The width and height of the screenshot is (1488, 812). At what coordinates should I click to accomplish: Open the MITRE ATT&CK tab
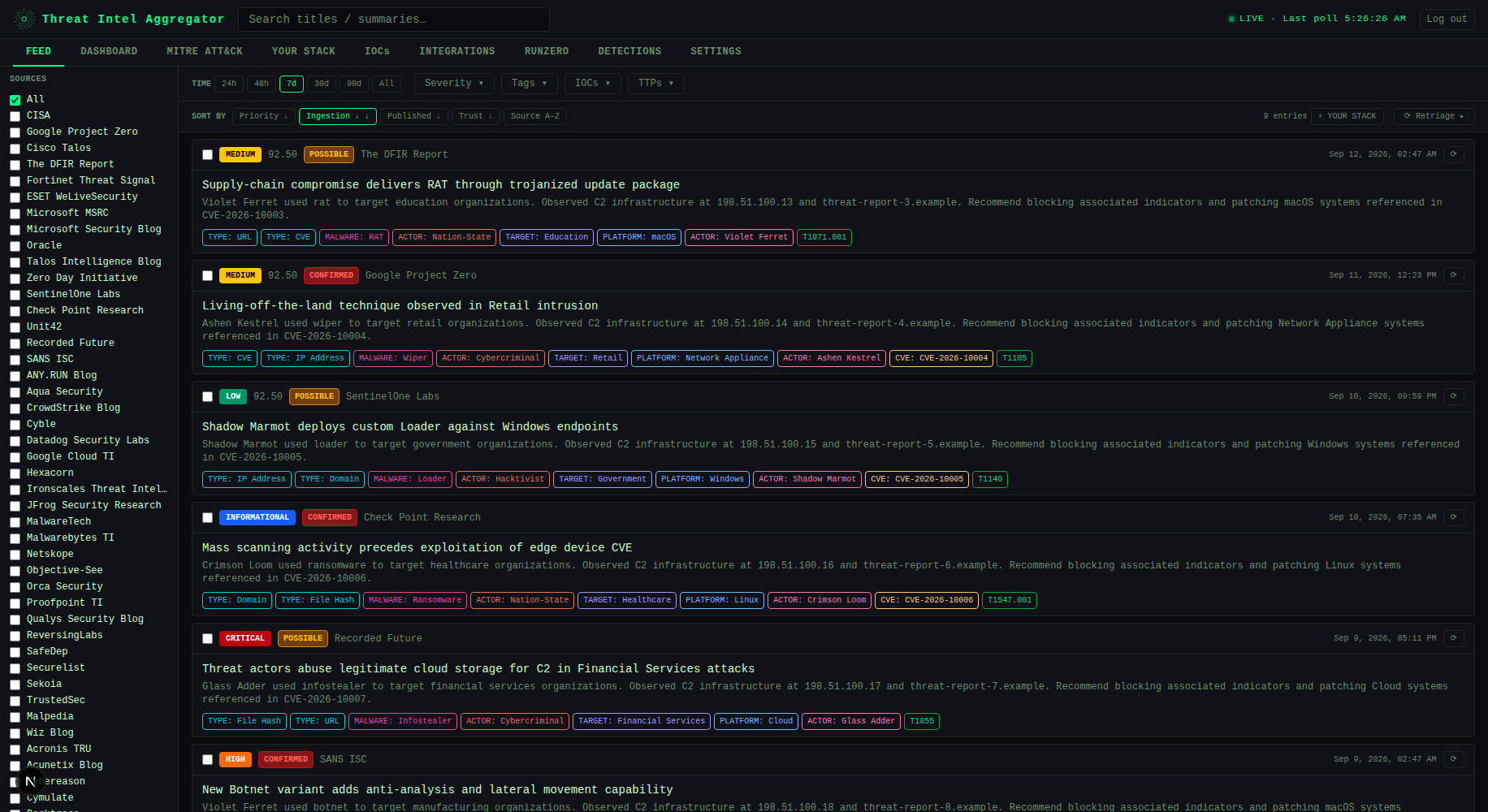click(205, 52)
